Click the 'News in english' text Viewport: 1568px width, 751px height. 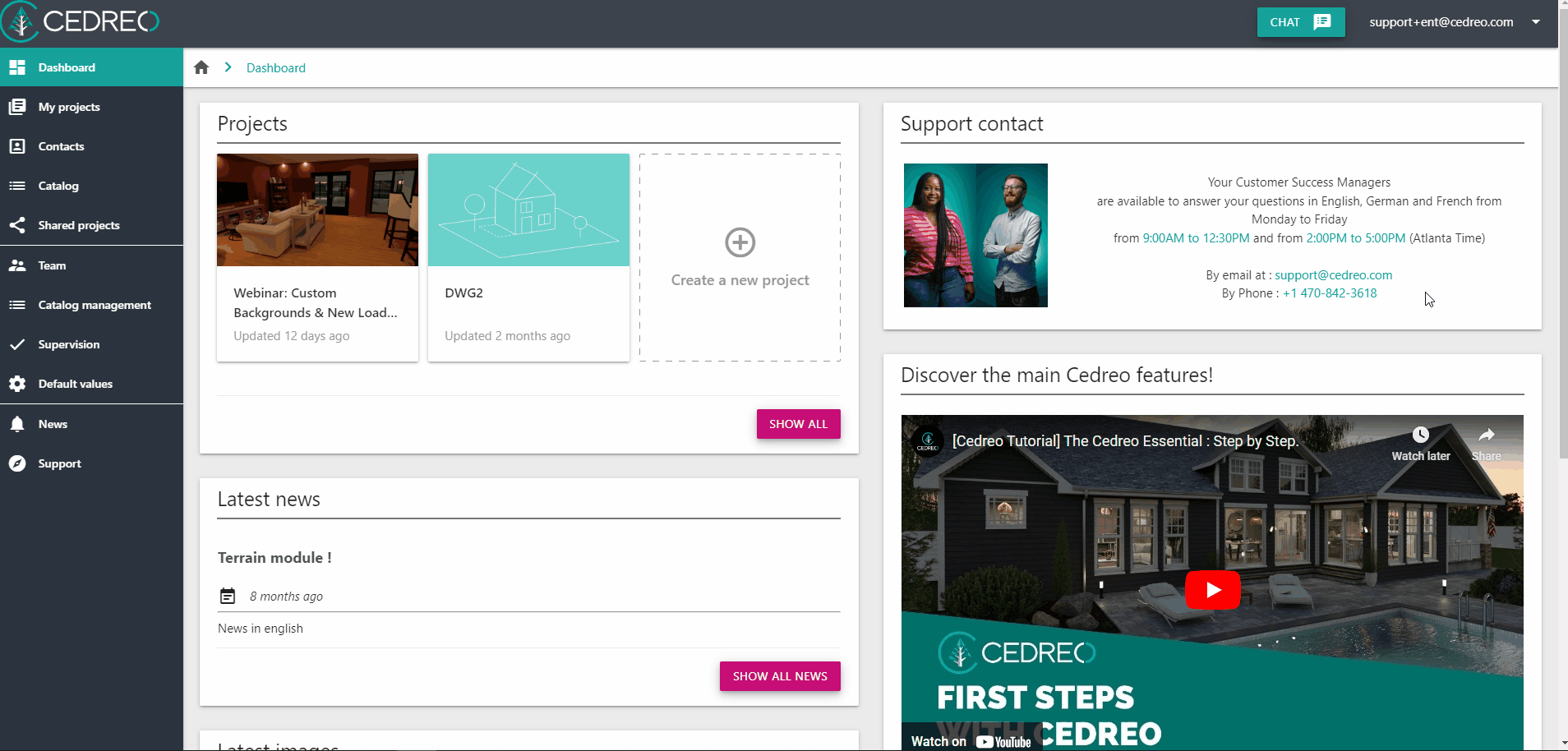(x=261, y=629)
